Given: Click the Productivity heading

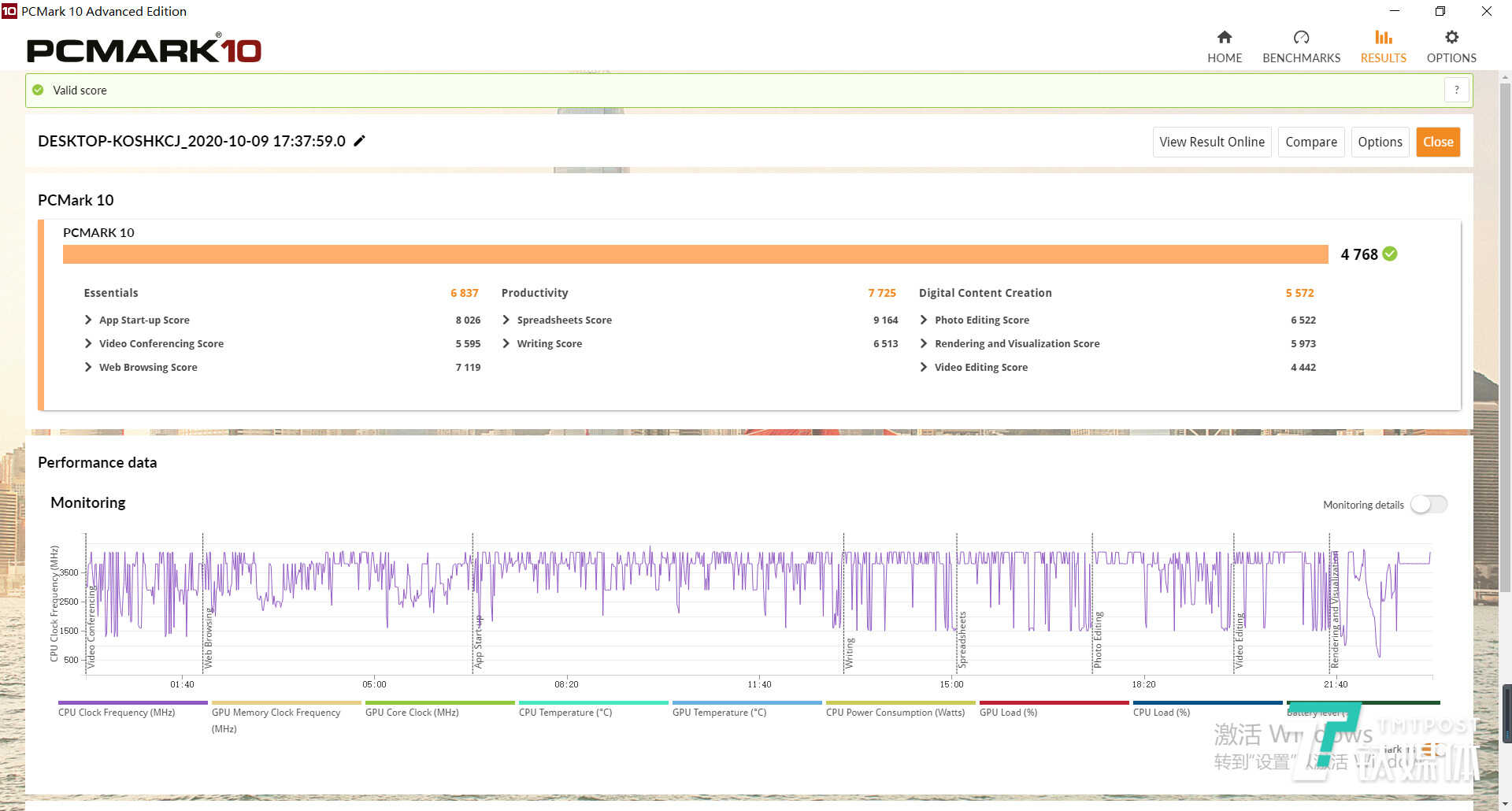Looking at the screenshot, I should 535,293.
